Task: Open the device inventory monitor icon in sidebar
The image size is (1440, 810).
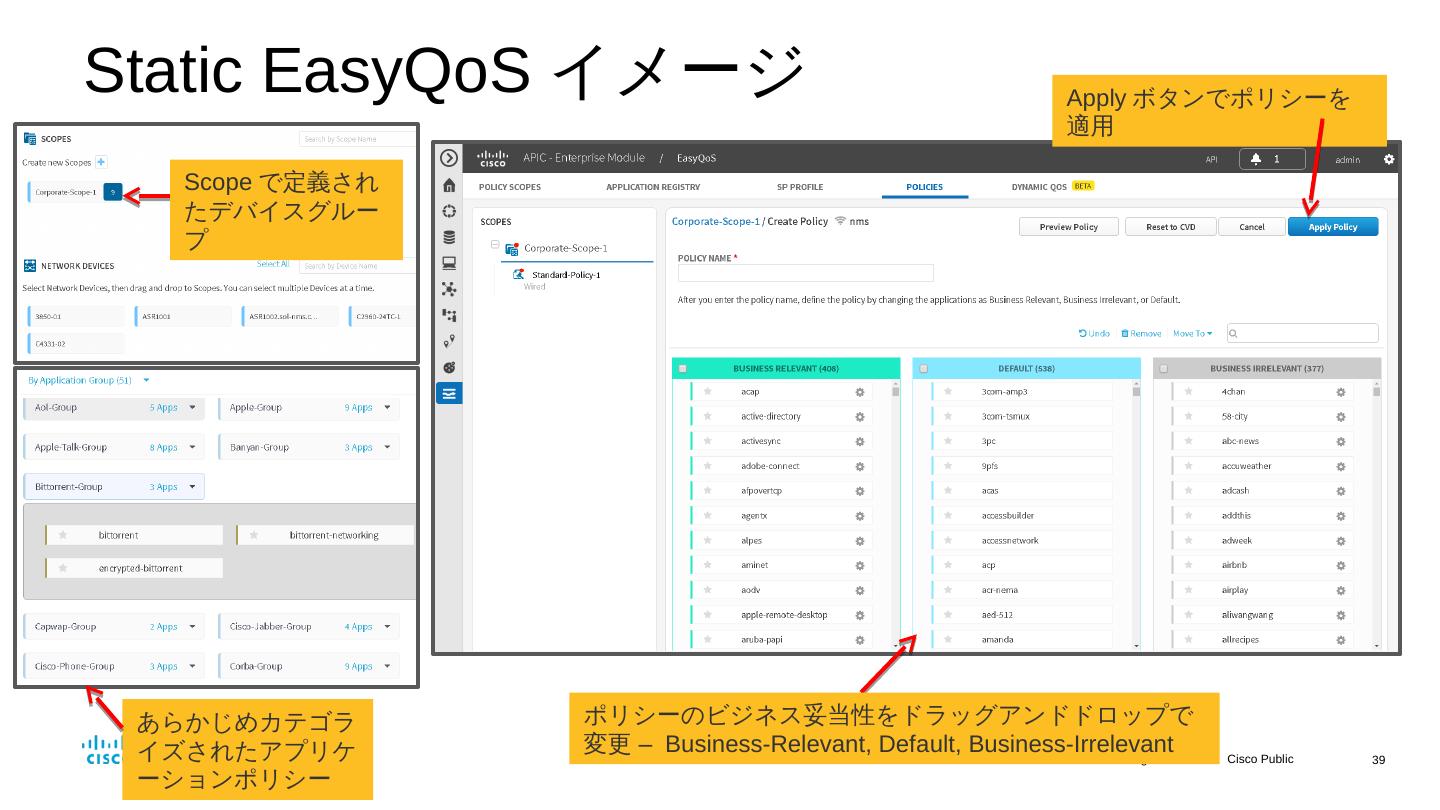Action: click(449, 263)
